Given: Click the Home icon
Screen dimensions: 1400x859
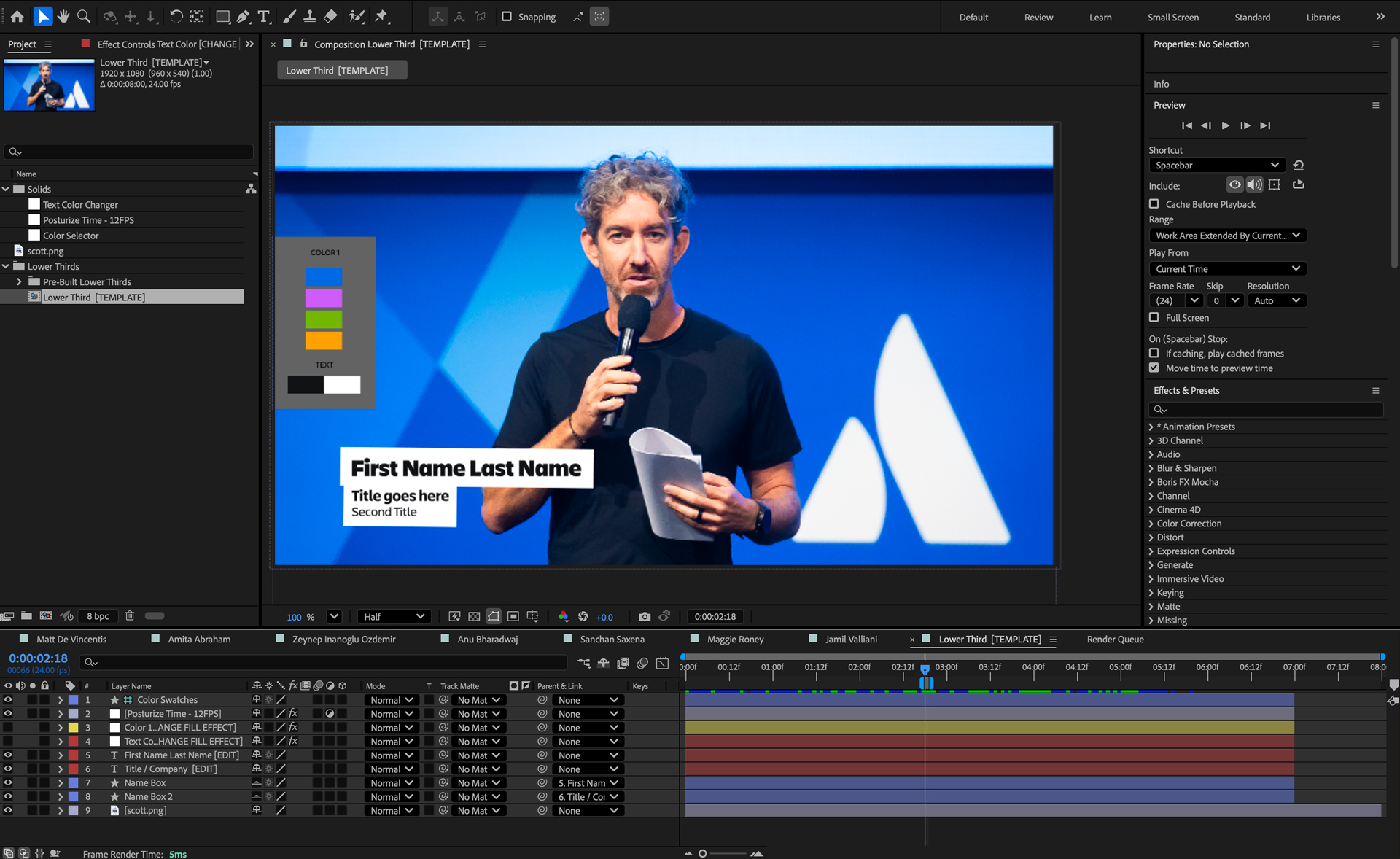Looking at the screenshot, I should click(x=17, y=16).
